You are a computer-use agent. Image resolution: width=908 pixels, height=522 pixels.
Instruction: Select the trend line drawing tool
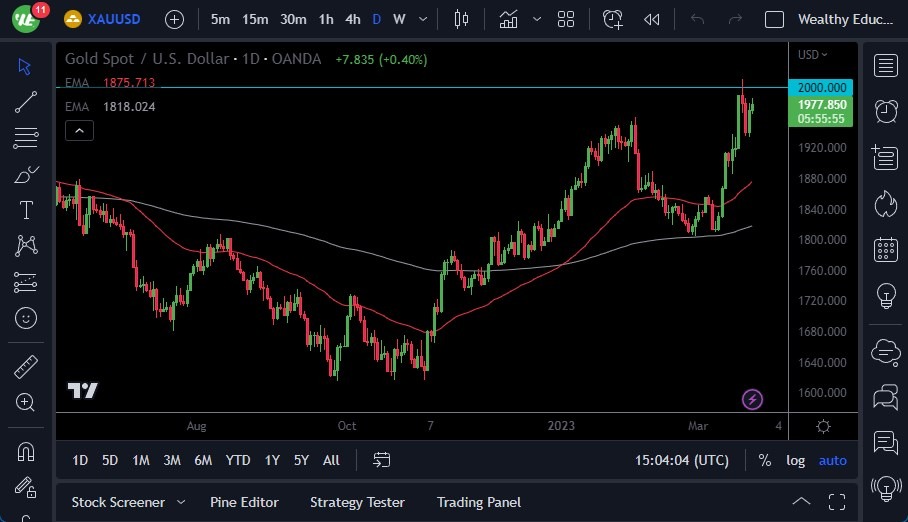point(26,101)
